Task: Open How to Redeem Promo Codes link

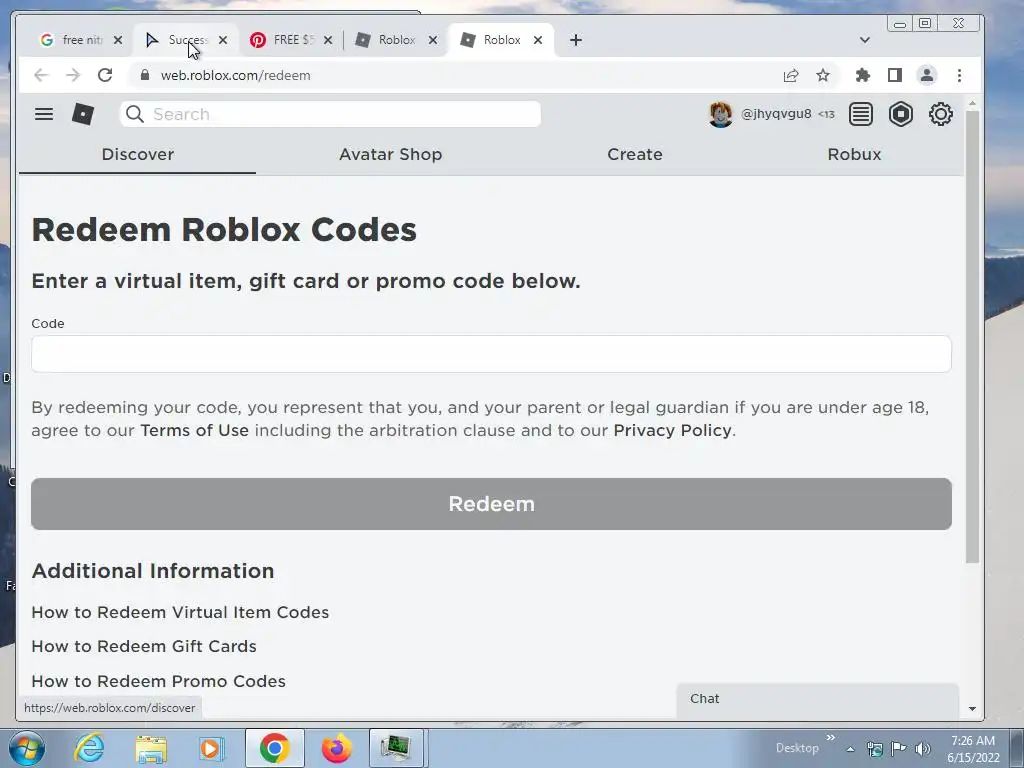Action: (159, 681)
